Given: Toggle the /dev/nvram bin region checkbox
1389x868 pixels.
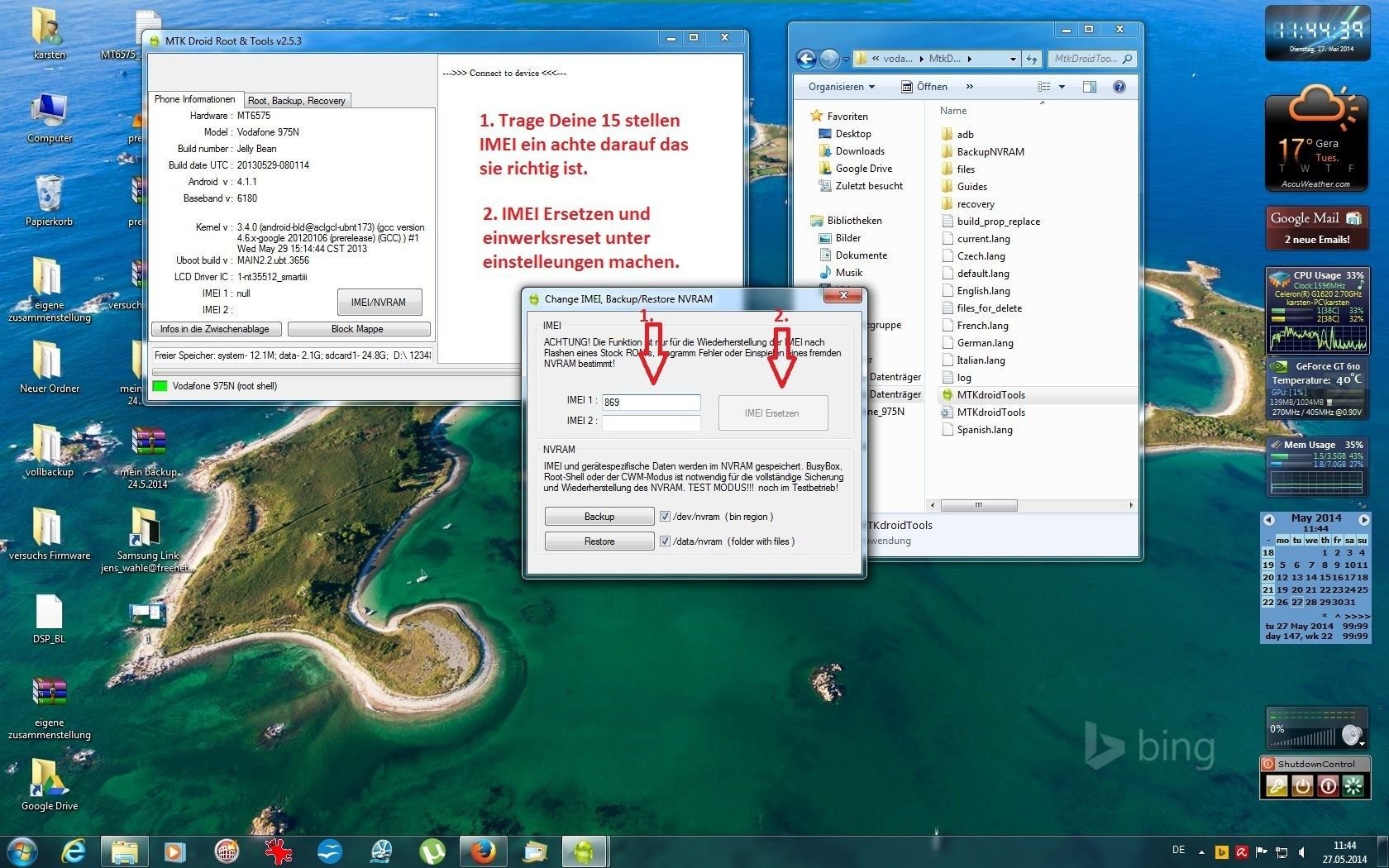Looking at the screenshot, I should [x=665, y=517].
